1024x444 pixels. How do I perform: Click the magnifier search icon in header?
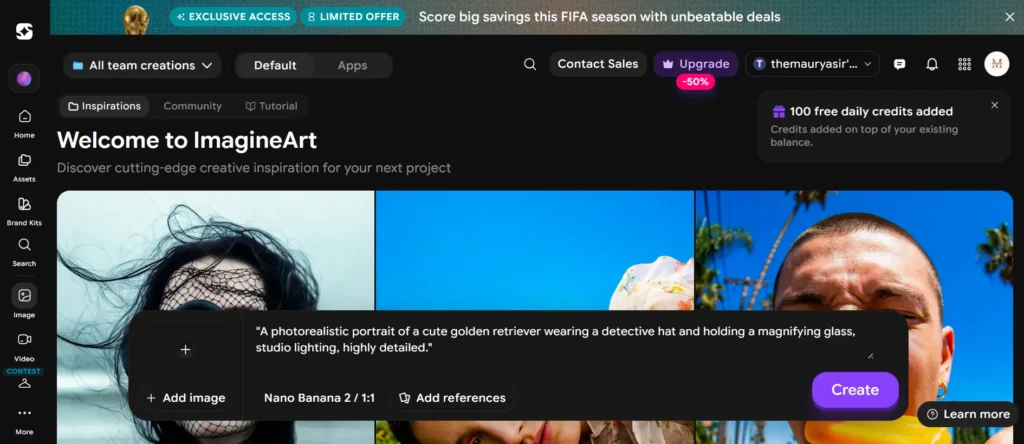tap(530, 64)
